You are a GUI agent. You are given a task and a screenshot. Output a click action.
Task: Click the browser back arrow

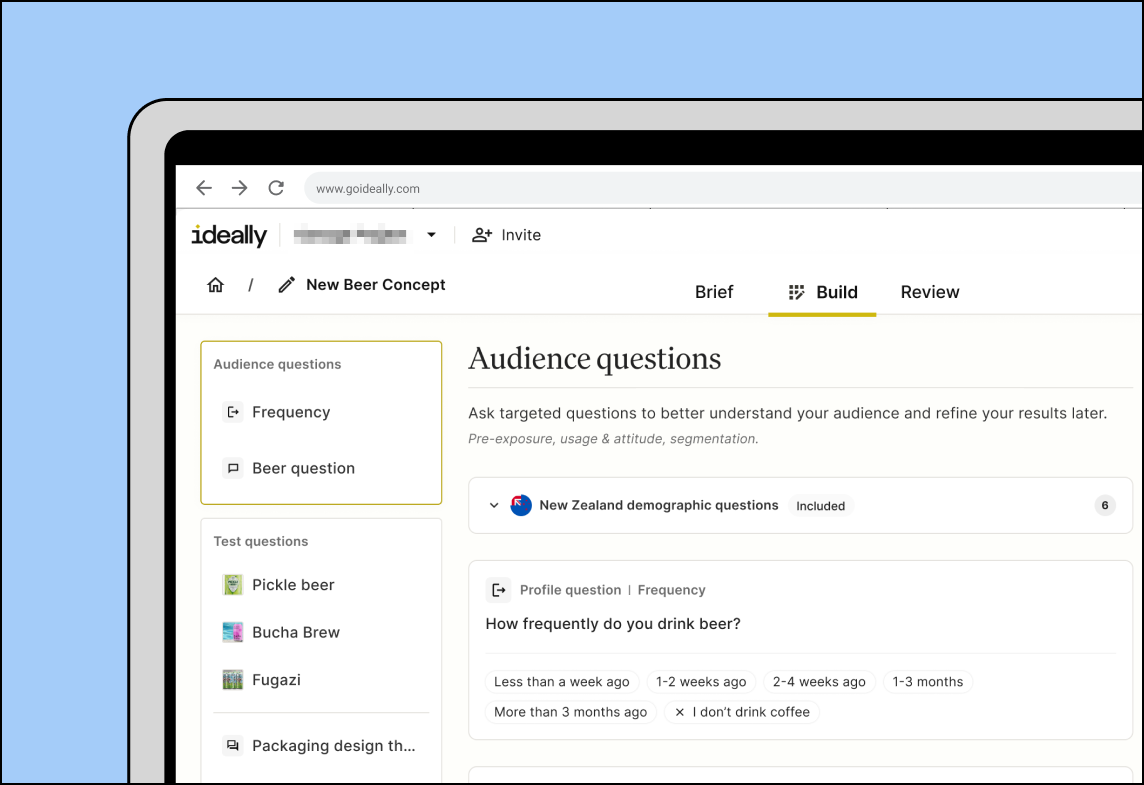[204, 188]
